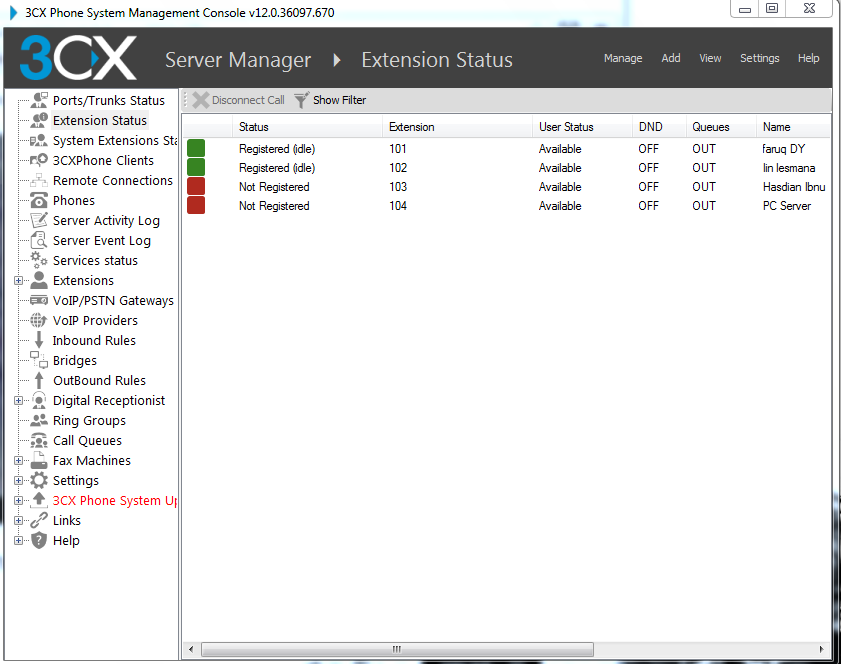Click the Bridges icon
This screenshot has width=841, height=664.
point(39,360)
